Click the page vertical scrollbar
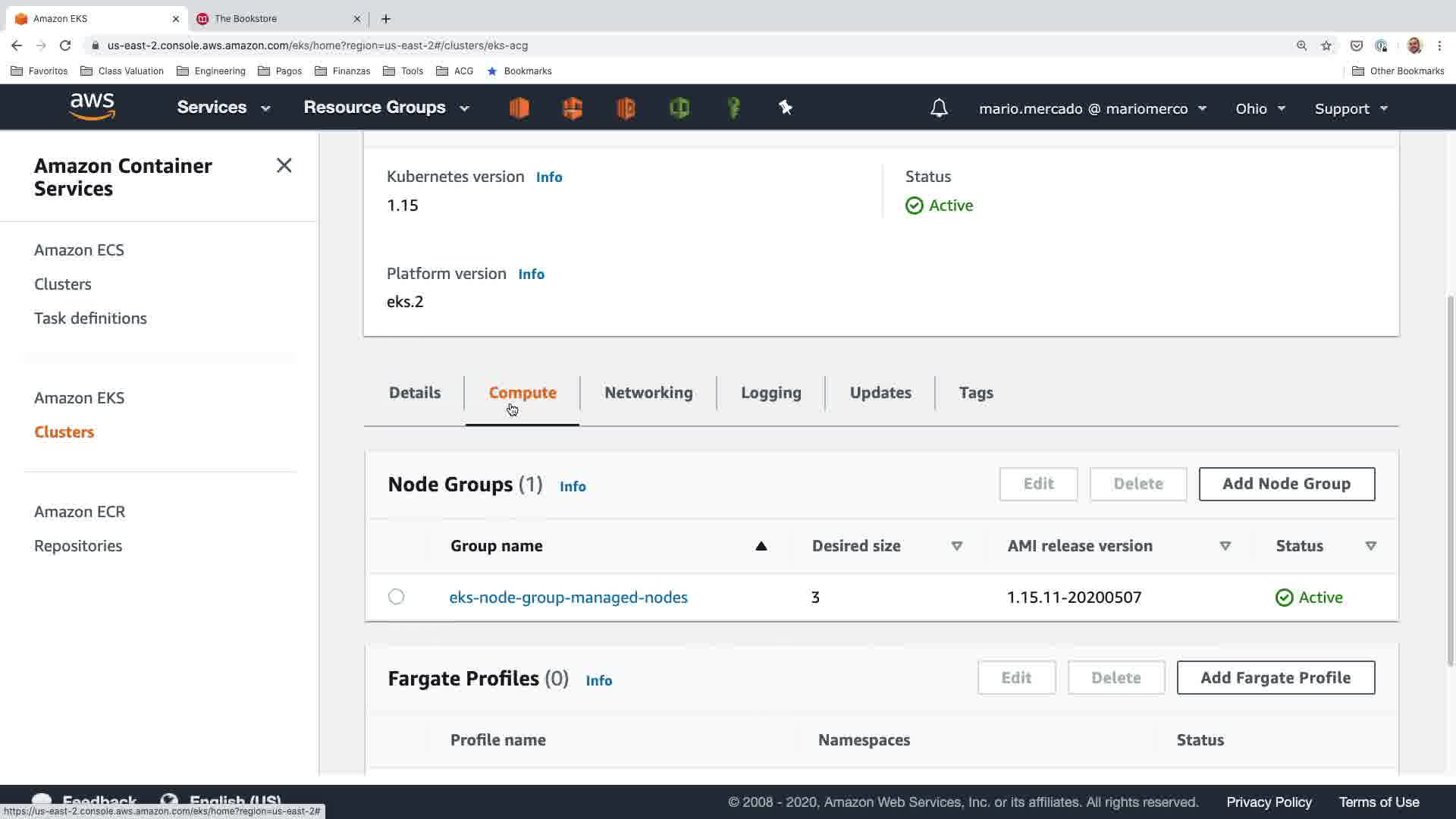 1450,478
